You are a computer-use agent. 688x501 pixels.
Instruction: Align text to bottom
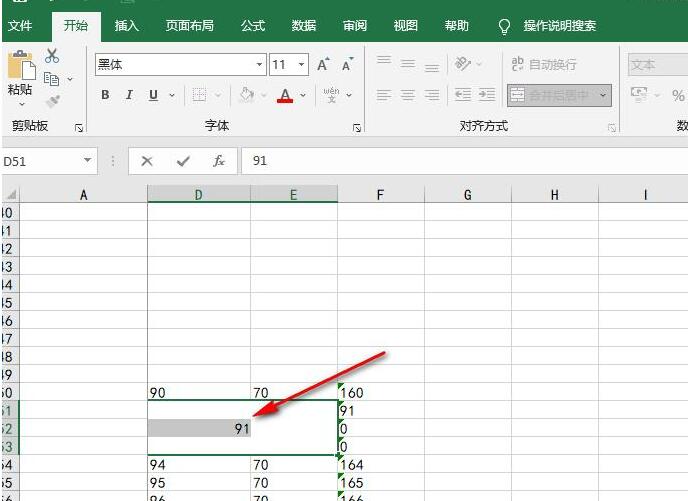[432, 68]
